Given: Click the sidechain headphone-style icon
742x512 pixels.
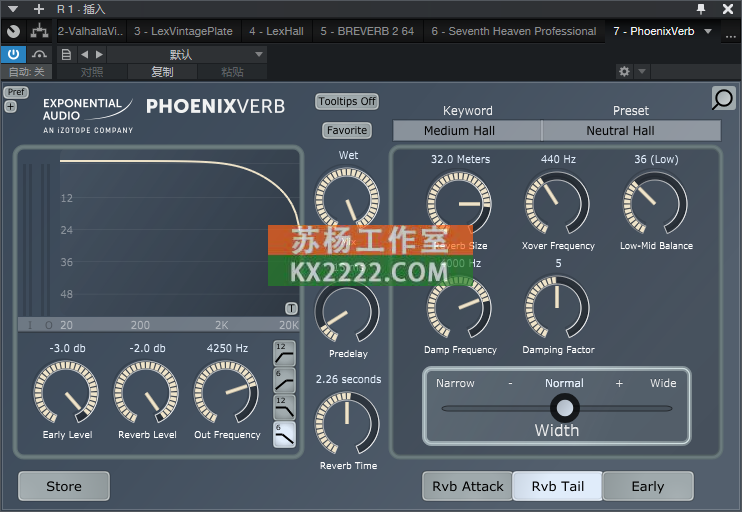Looking at the screenshot, I should pyautogui.click(x=39, y=54).
